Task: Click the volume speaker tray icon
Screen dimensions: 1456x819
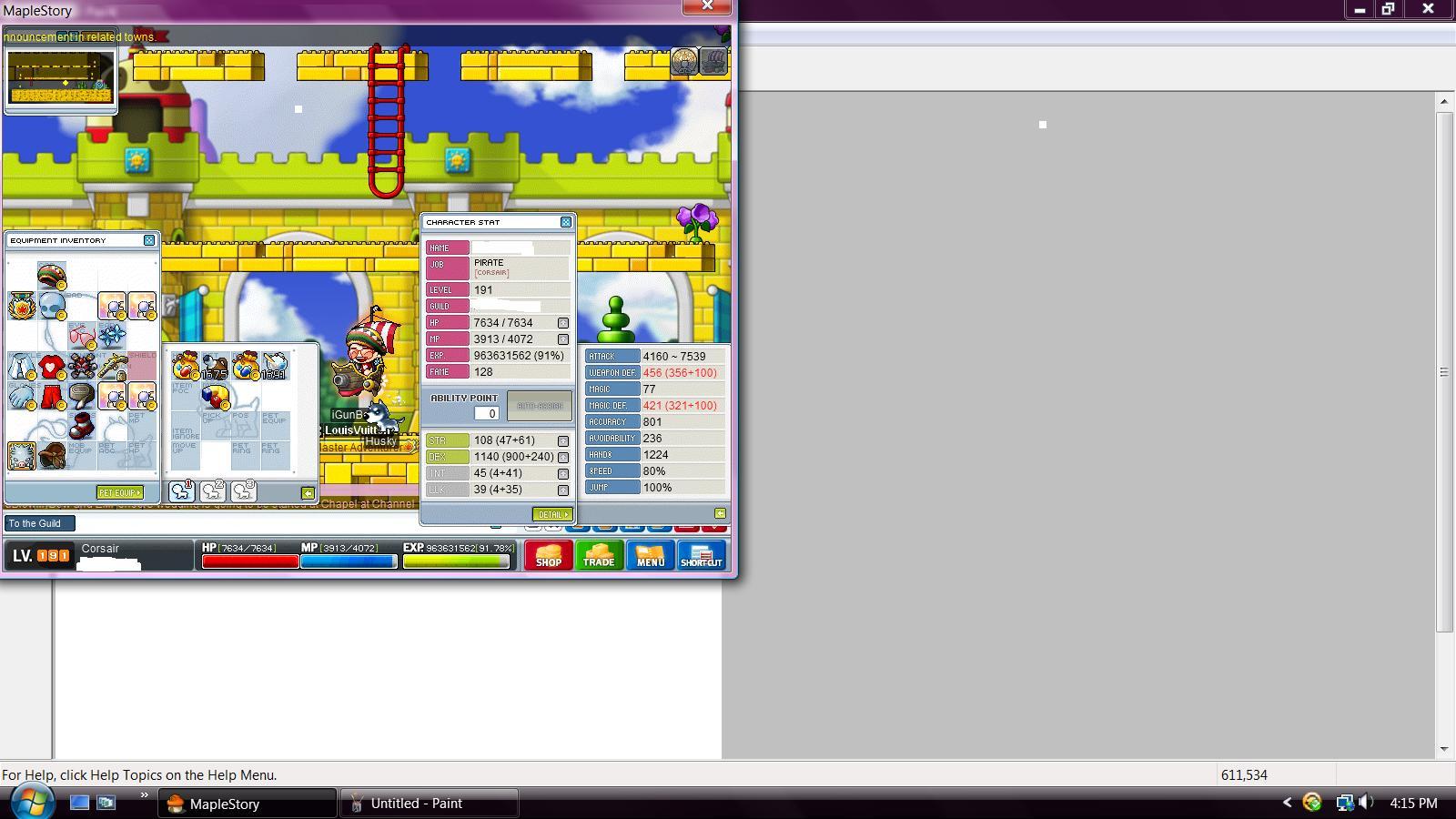Action: pos(1366,803)
